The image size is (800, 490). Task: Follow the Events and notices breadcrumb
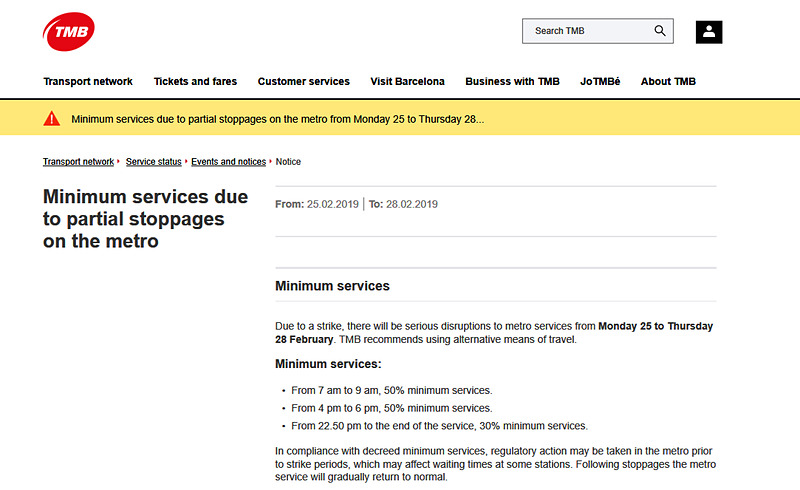click(x=229, y=162)
